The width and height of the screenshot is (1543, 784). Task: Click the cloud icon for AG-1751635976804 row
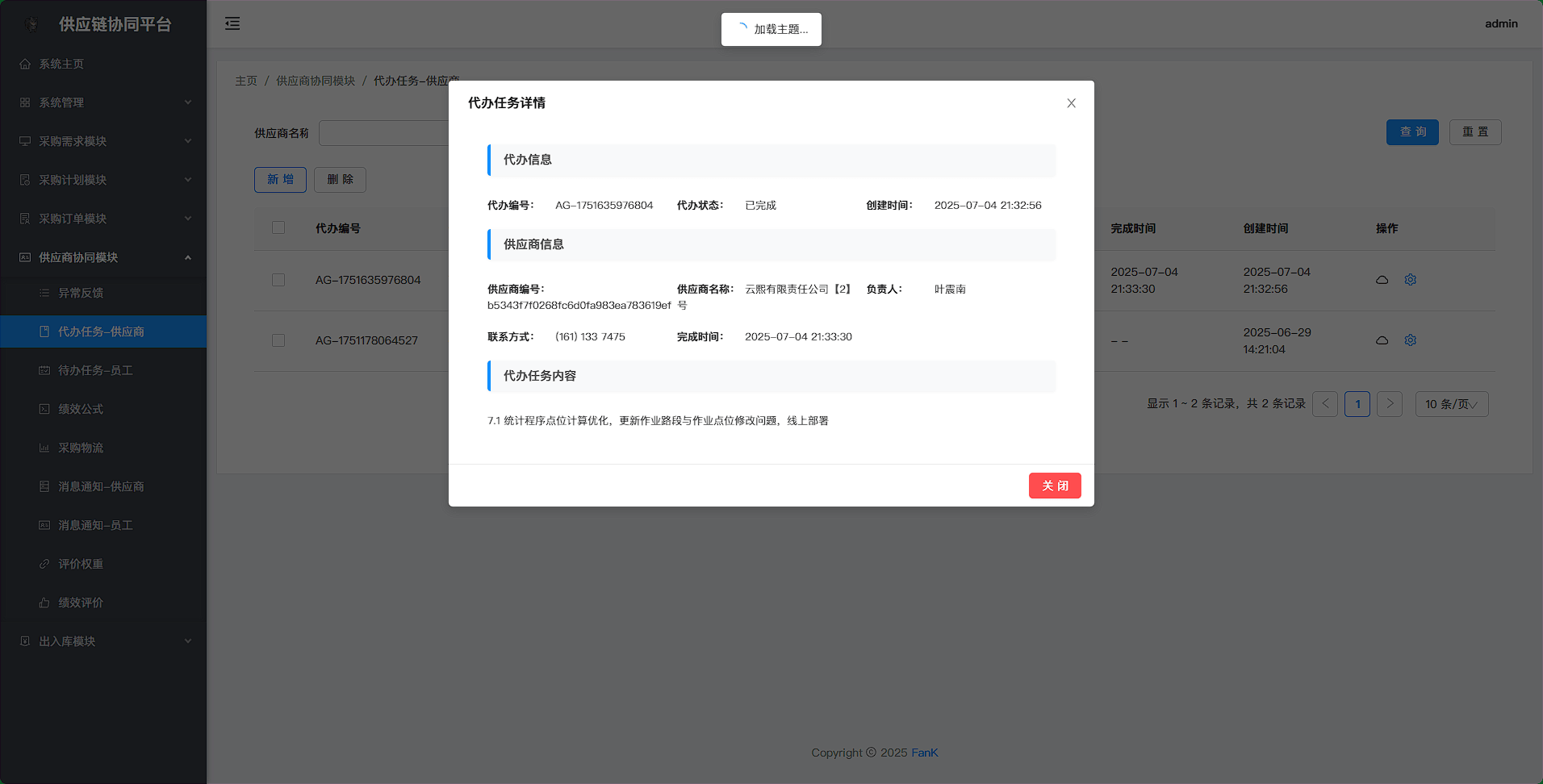pyautogui.click(x=1382, y=280)
